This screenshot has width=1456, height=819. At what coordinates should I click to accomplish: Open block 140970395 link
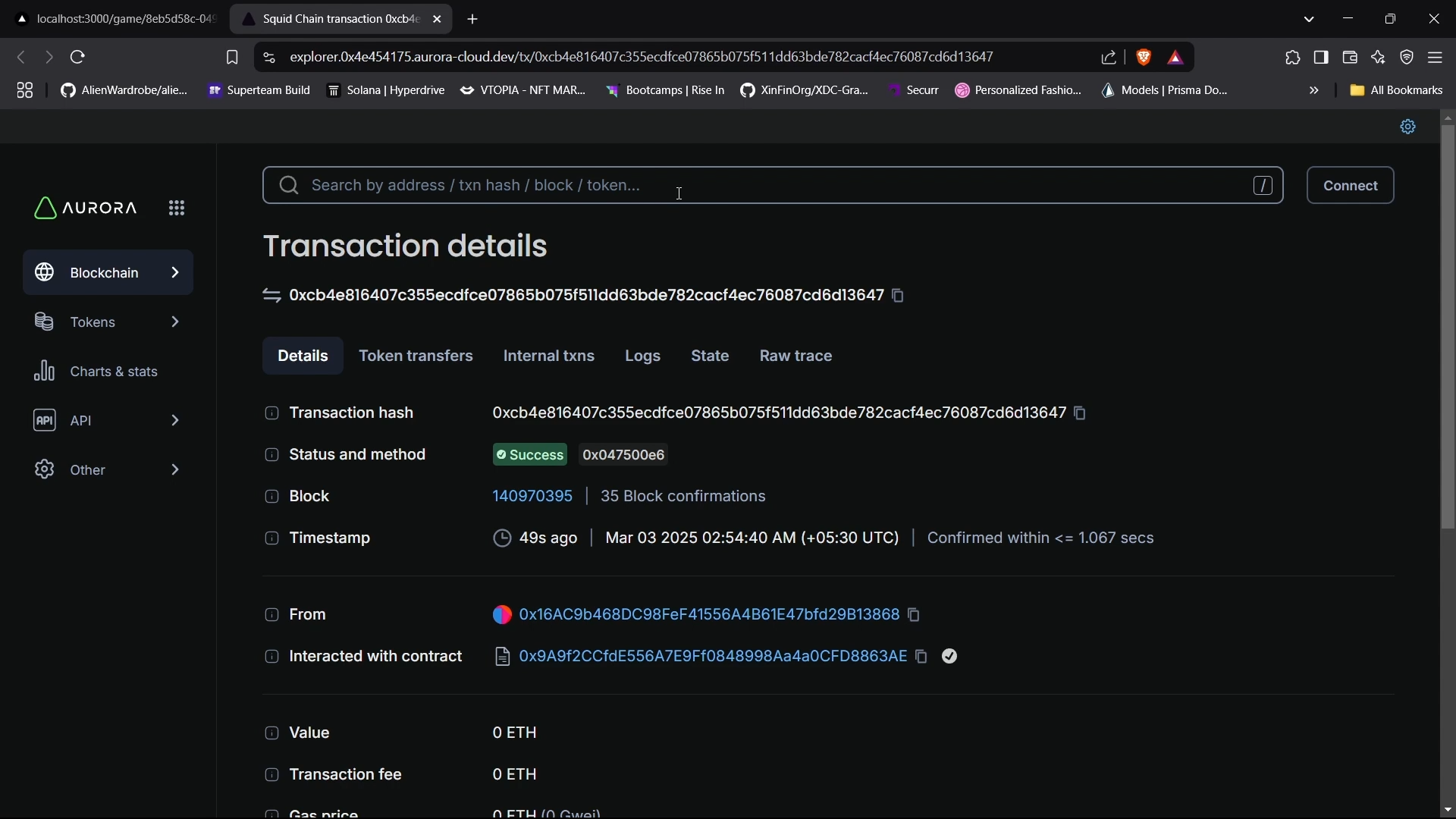tap(532, 497)
